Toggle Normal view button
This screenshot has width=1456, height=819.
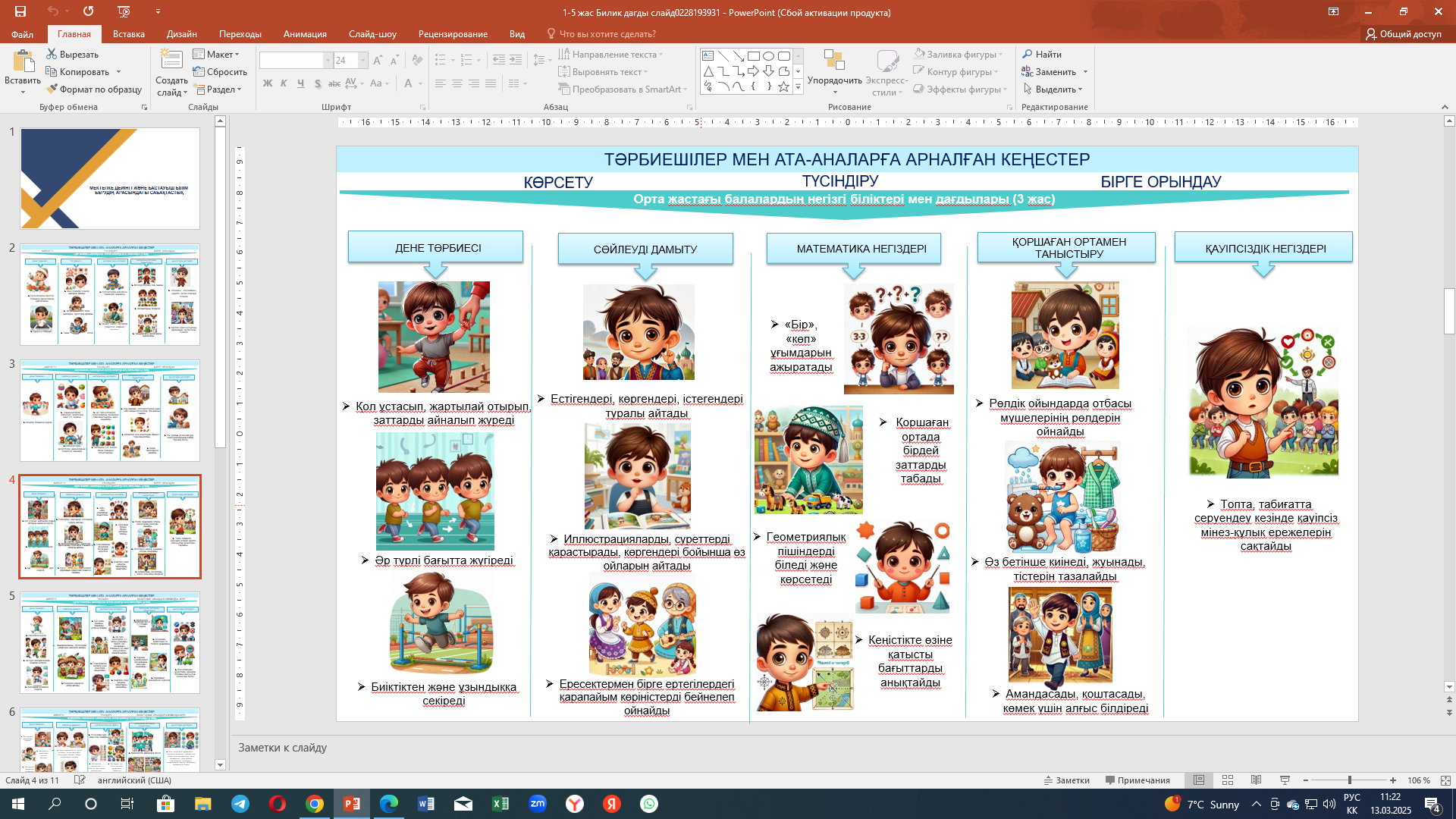1199,780
